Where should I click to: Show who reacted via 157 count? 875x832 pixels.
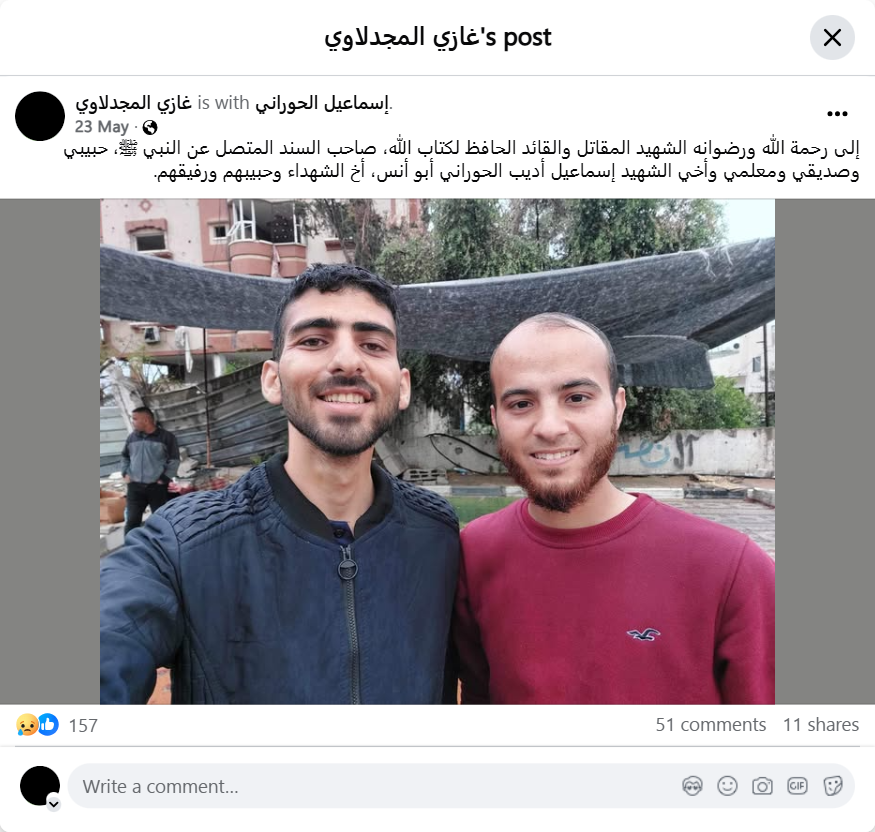(x=83, y=725)
